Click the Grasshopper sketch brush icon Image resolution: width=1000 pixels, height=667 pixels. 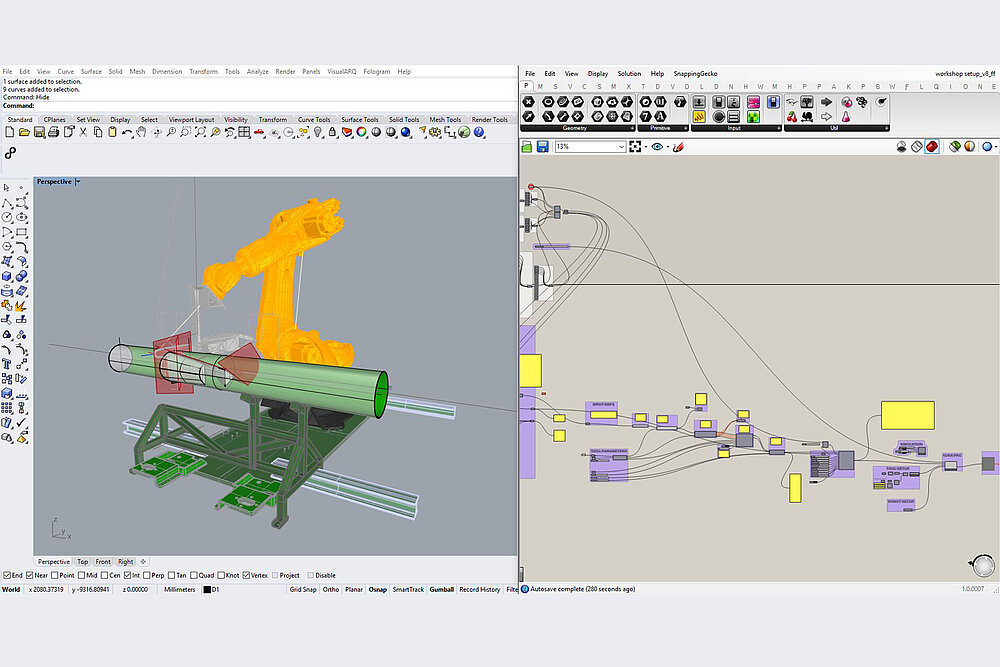pyautogui.click(x=678, y=147)
